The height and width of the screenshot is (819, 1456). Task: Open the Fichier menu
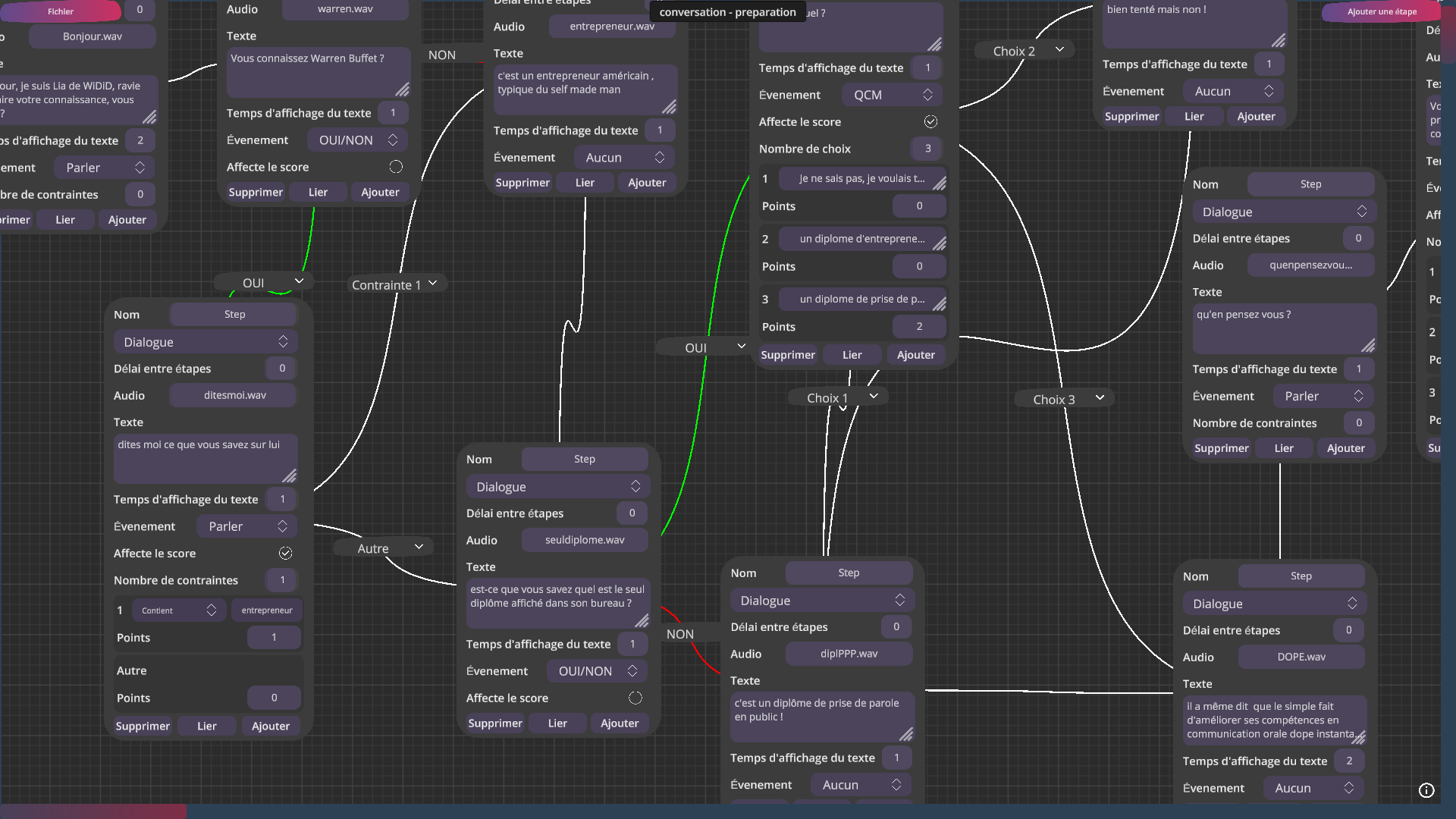[x=61, y=11]
